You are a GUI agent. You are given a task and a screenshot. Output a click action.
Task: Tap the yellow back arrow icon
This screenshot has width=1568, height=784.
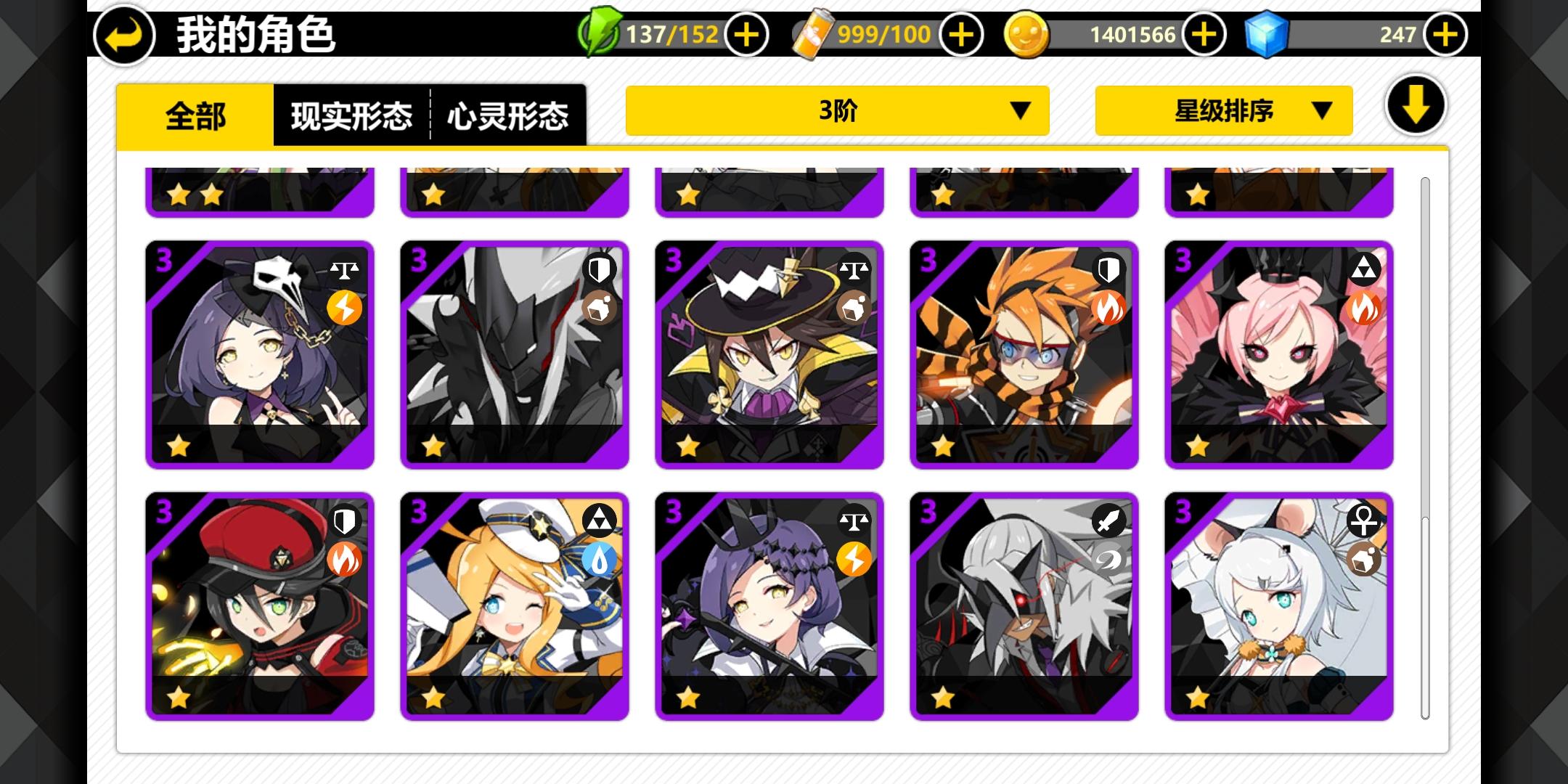click(124, 35)
